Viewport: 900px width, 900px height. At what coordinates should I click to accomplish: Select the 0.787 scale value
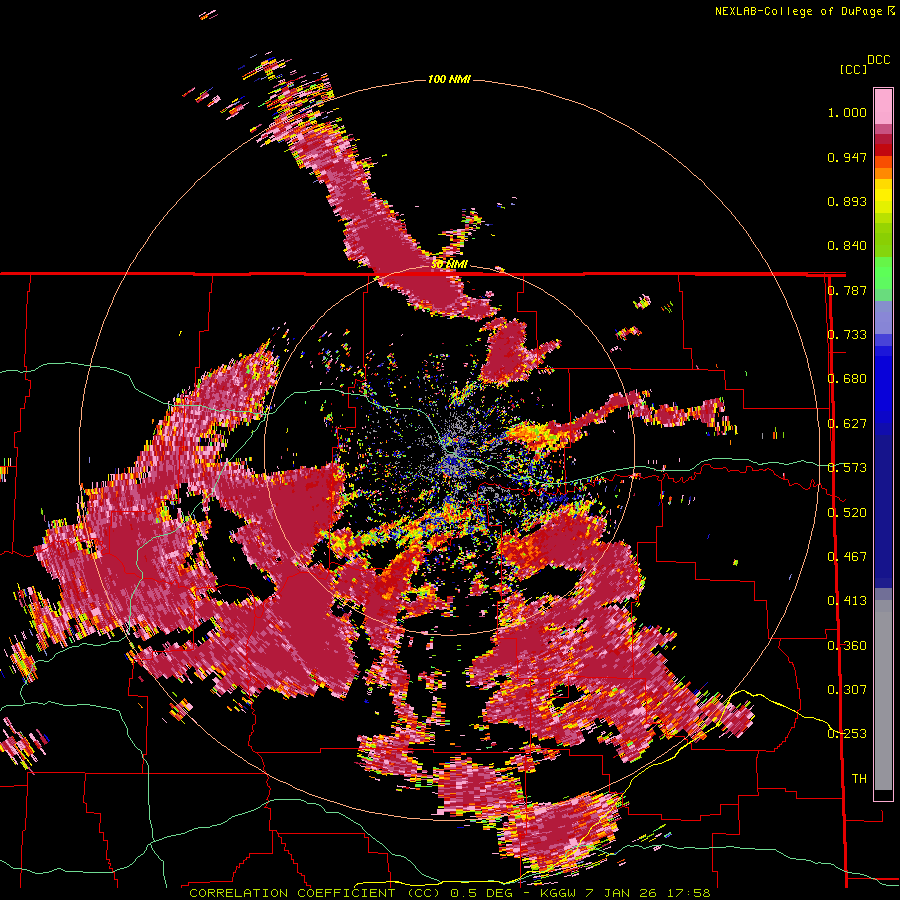click(x=847, y=290)
